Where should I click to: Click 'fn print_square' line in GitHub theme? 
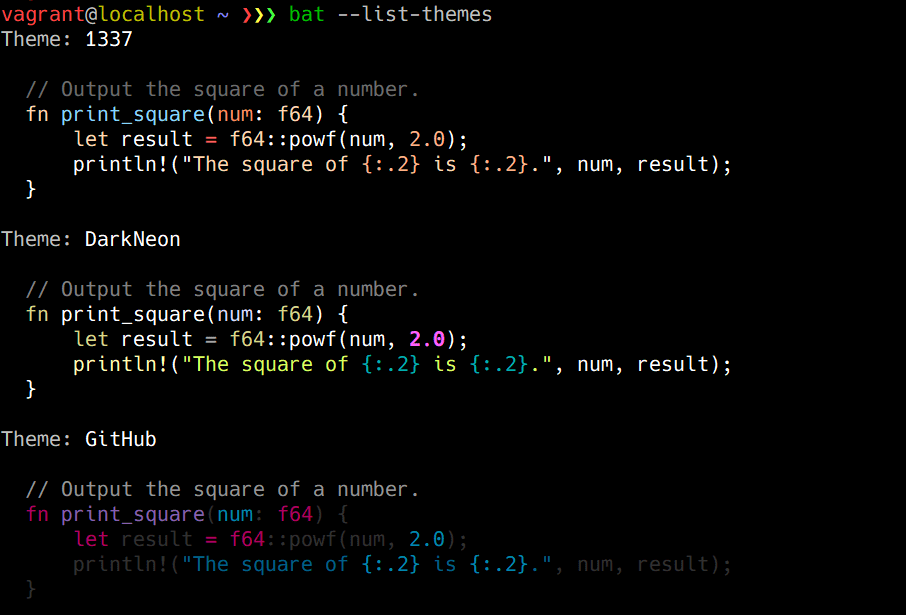click(x=187, y=514)
